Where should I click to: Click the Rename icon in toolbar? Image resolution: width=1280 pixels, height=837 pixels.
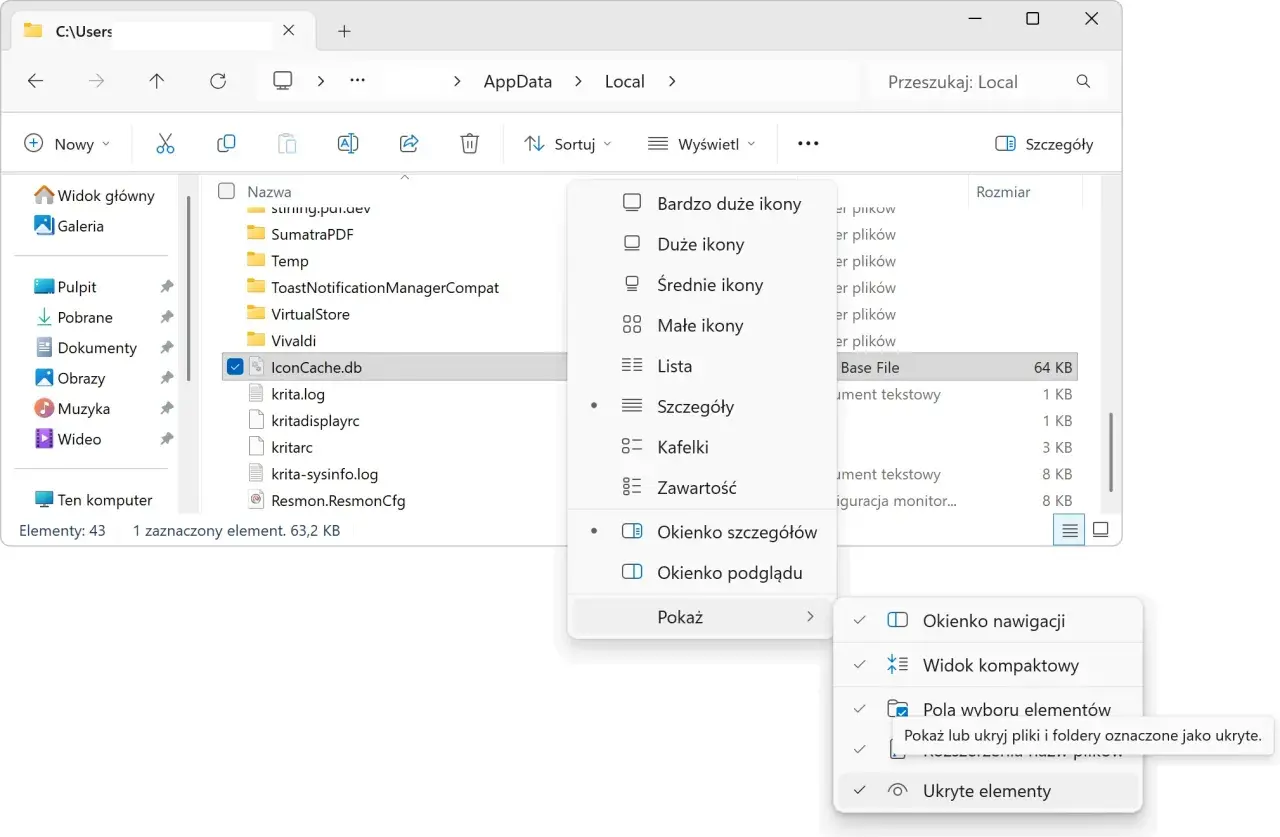pyautogui.click(x=348, y=144)
